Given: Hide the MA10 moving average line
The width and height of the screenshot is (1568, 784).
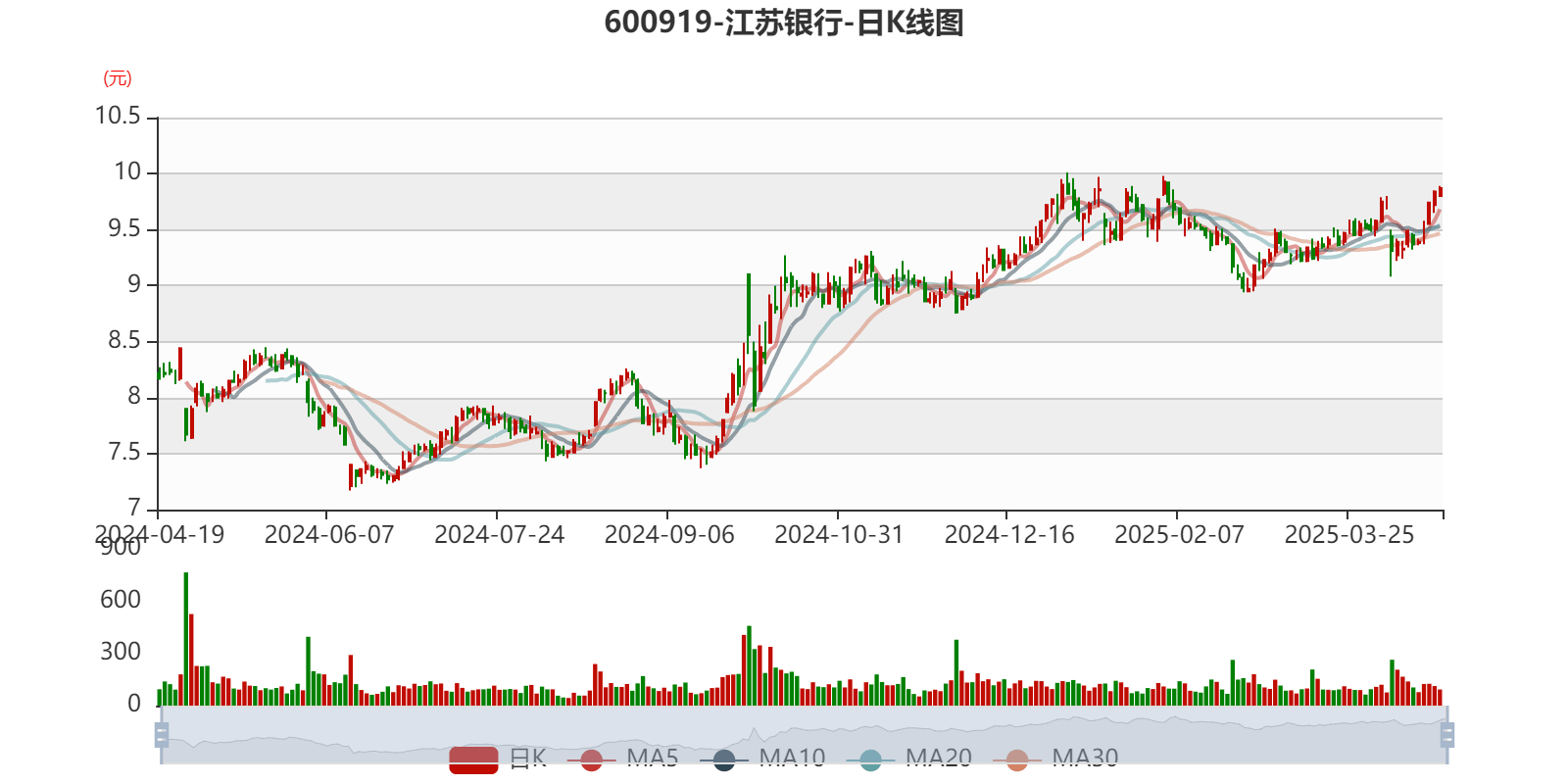Looking at the screenshot, I should tap(762, 759).
